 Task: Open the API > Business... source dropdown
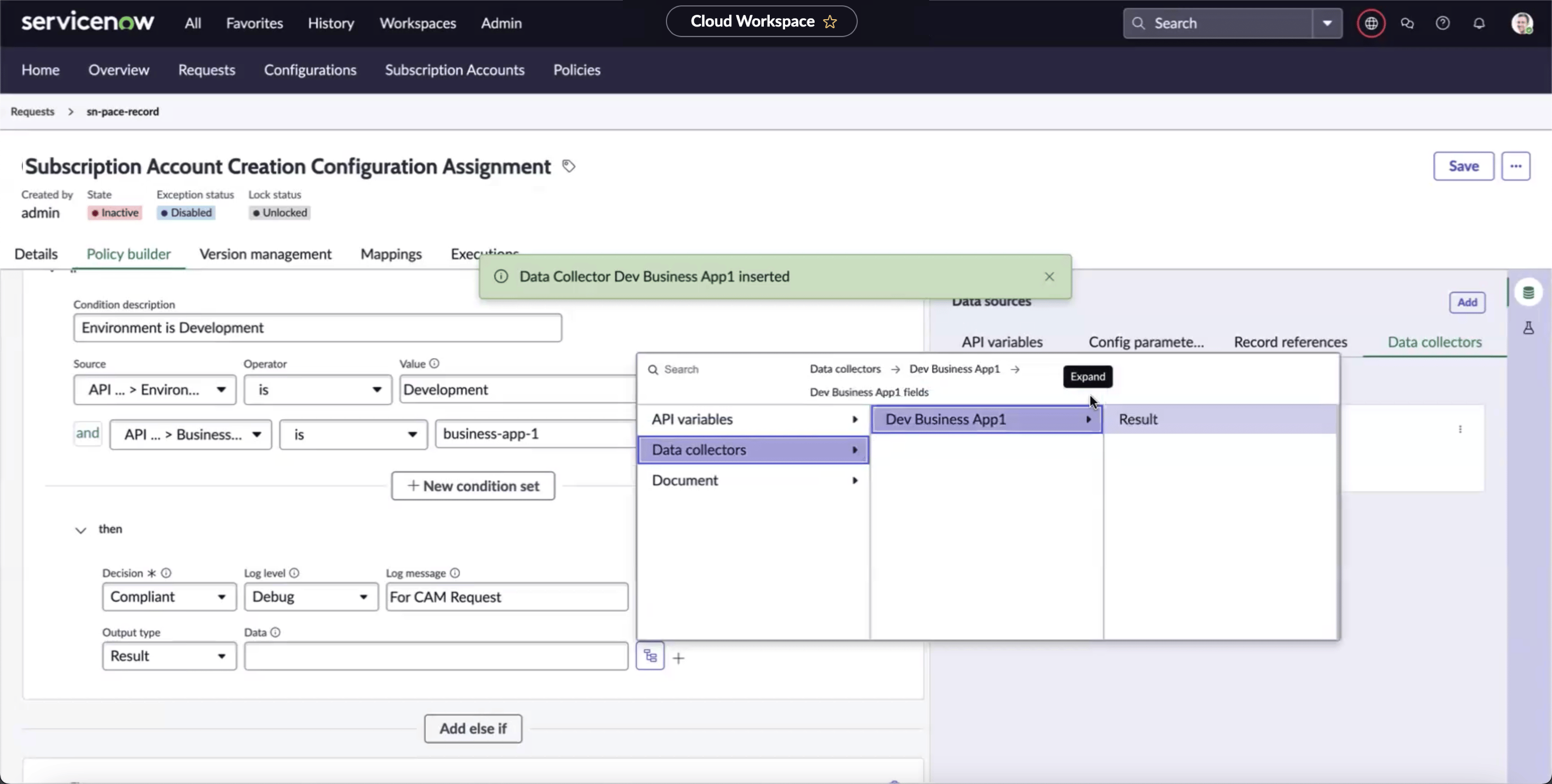click(x=190, y=435)
